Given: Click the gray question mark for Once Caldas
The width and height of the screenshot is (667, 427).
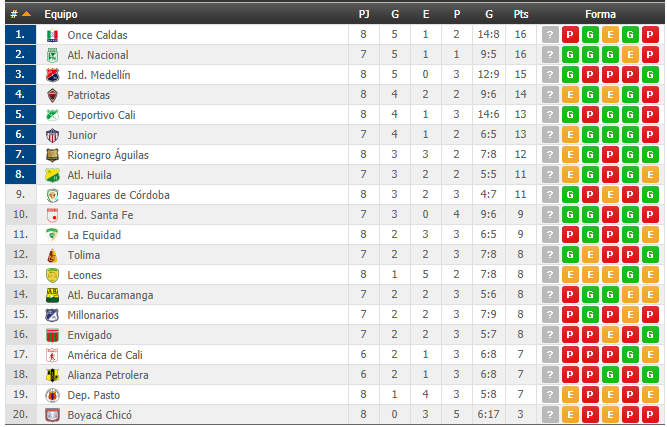Looking at the screenshot, I should (x=550, y=34).
